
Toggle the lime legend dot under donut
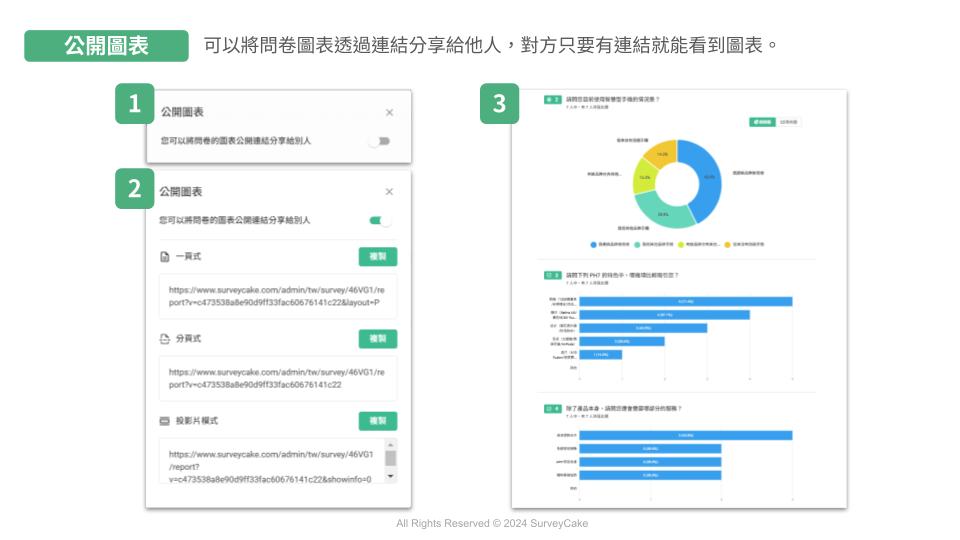tap(681, 245)
